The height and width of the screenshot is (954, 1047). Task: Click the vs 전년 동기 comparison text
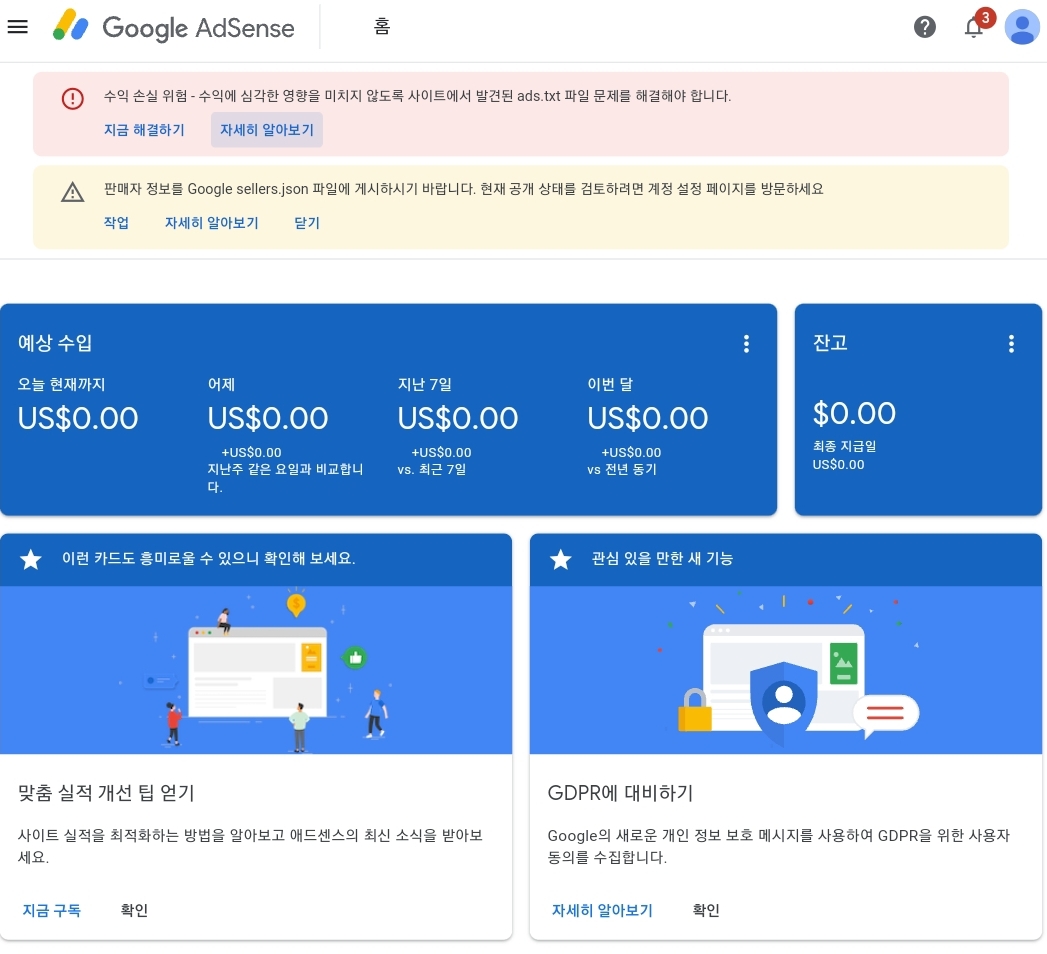622,469
